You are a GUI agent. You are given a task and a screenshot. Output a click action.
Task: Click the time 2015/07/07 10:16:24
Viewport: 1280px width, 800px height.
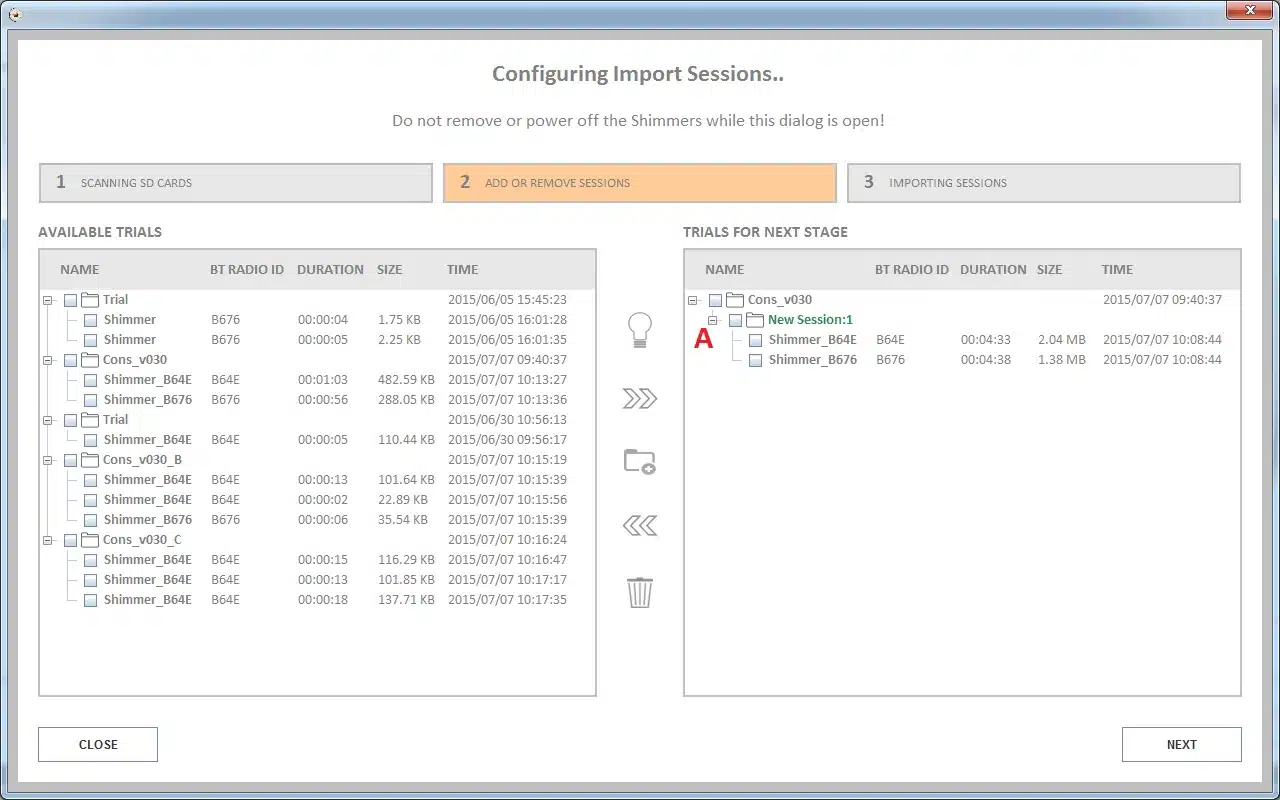point(507,540)
